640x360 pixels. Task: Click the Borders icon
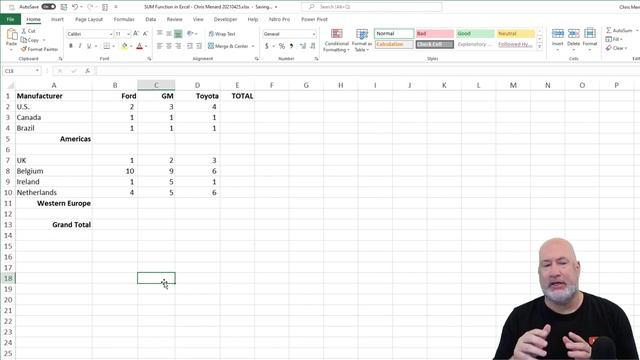pos(107,46)
